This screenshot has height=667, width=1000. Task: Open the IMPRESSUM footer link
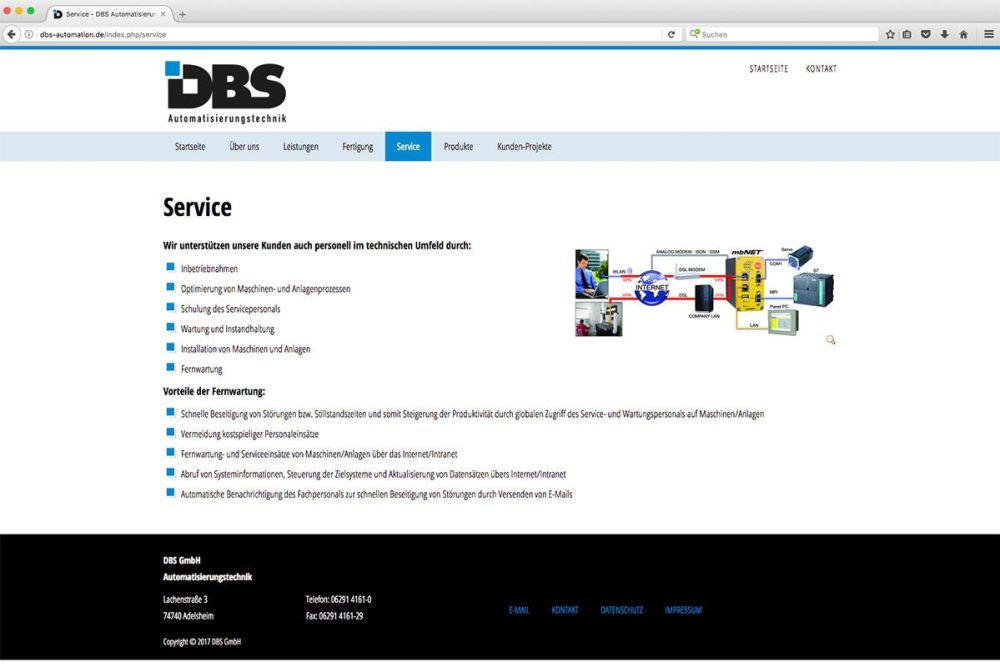click(682, 610)
